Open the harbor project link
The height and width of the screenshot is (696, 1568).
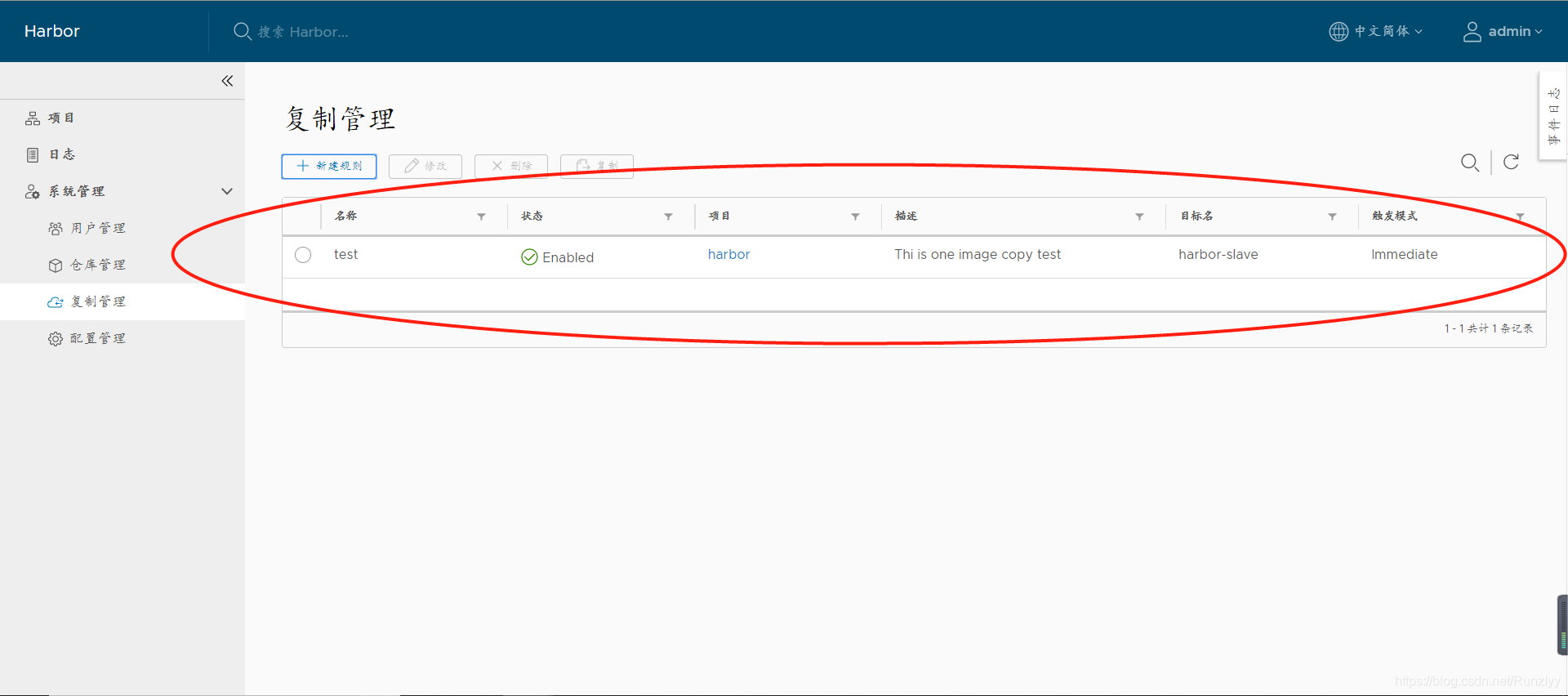[728, 254]
